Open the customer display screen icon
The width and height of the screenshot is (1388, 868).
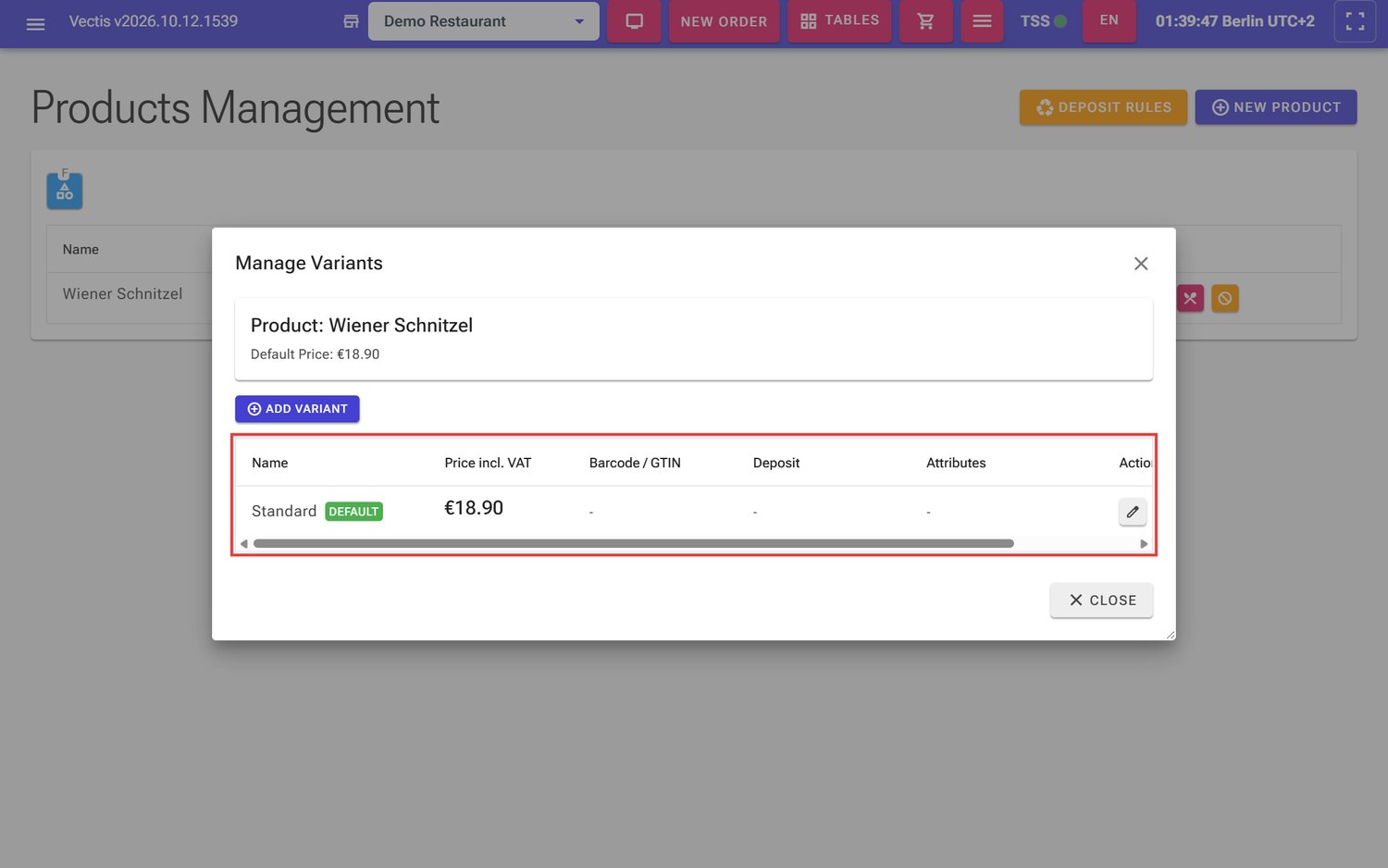point(635,21)
